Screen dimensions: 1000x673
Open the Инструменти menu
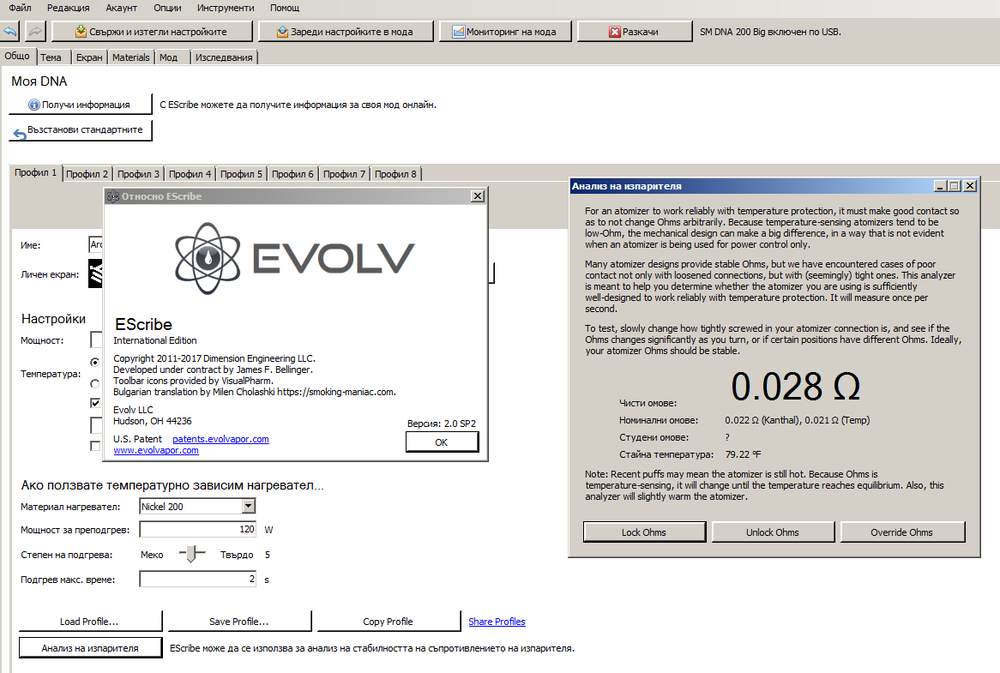[225, 8]
